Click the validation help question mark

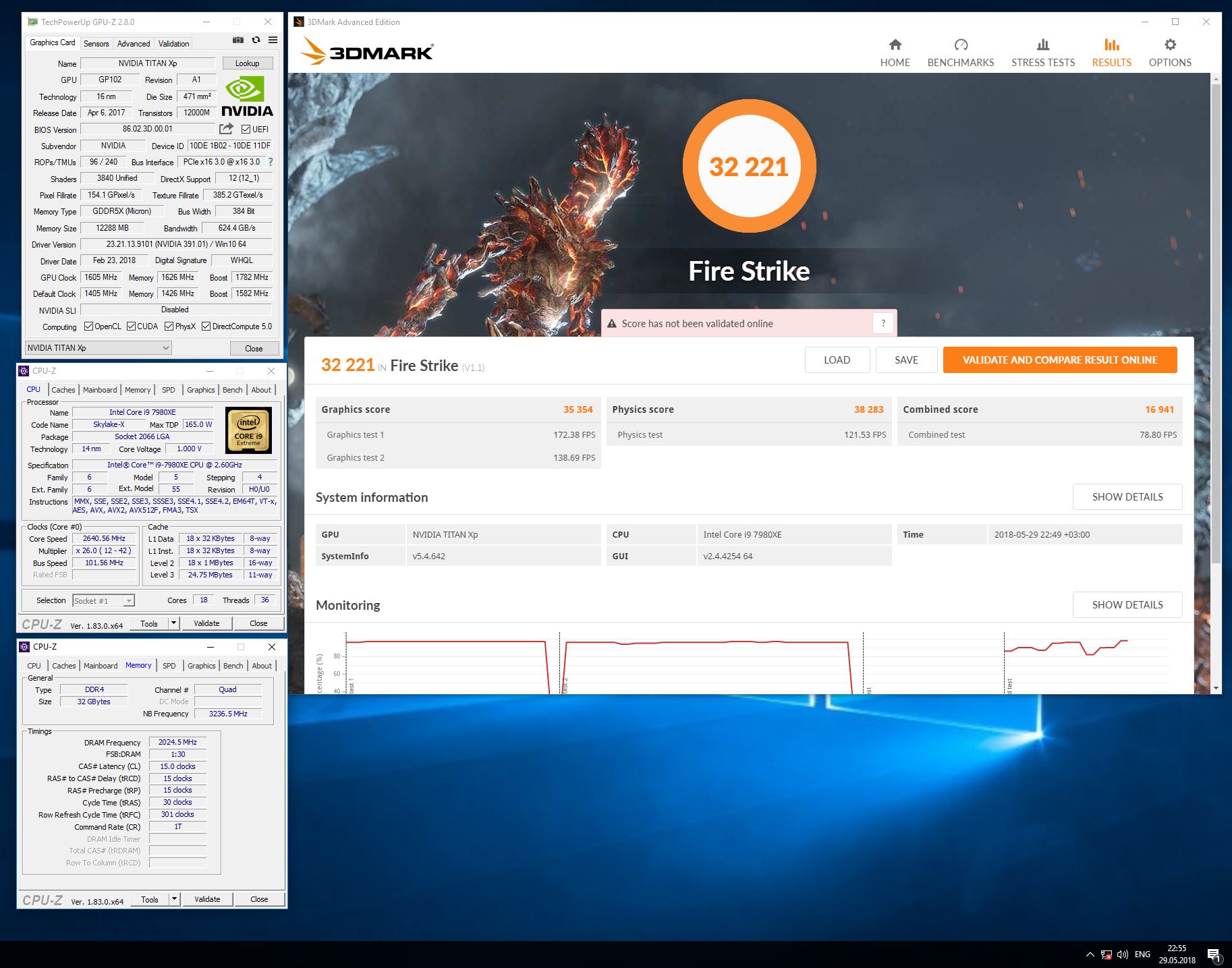[x=883, y=323]
